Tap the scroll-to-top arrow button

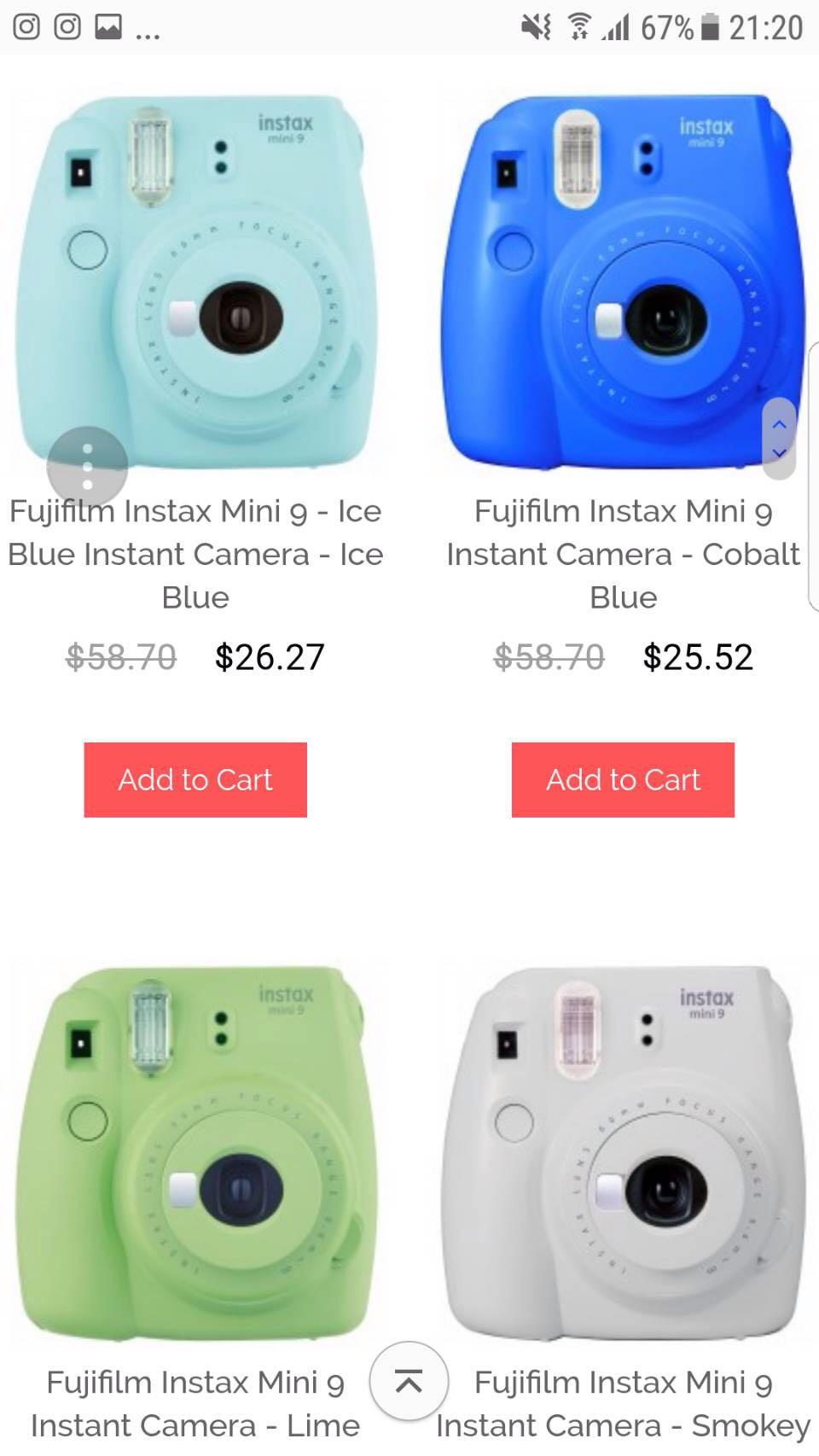tap(409, 1381)
